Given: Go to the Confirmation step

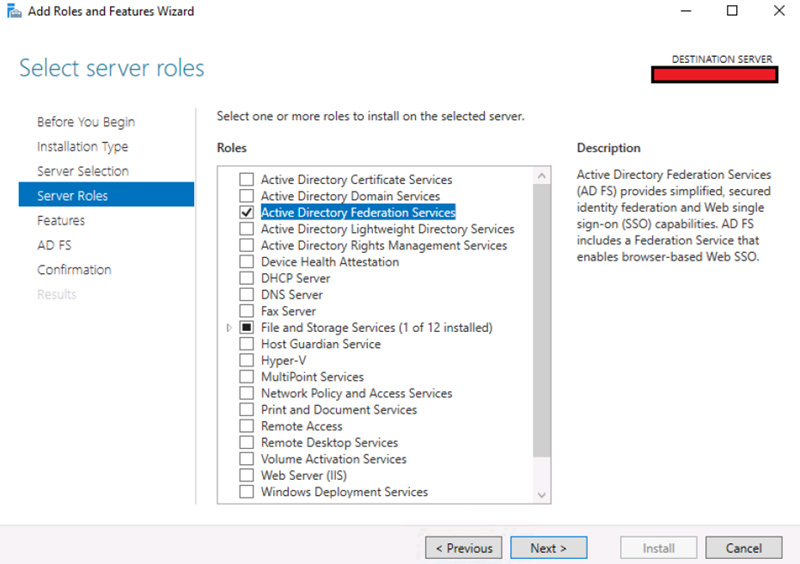Looking at the screenshot, I should (74, 269).
